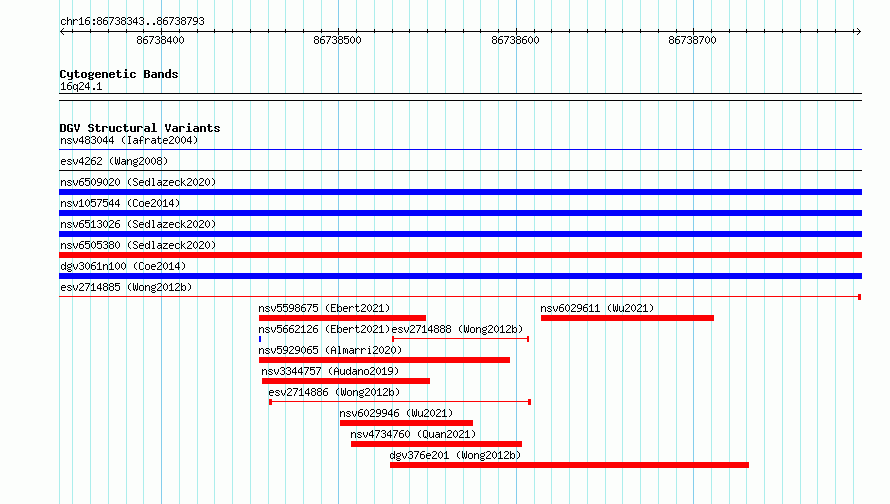Click the thin black line under esv4262
Screen dimensions: 890x504
pos(460,171)
